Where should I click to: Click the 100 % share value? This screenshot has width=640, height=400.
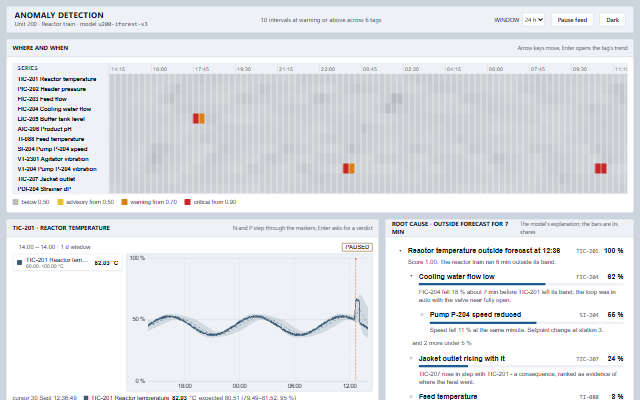[613, 251]
